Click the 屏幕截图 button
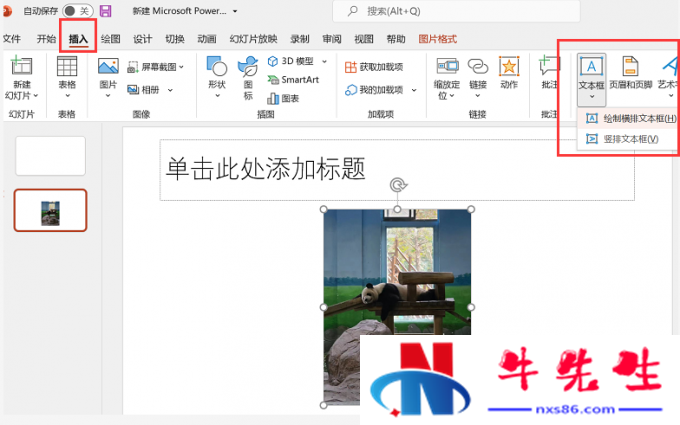 [156, 67]
